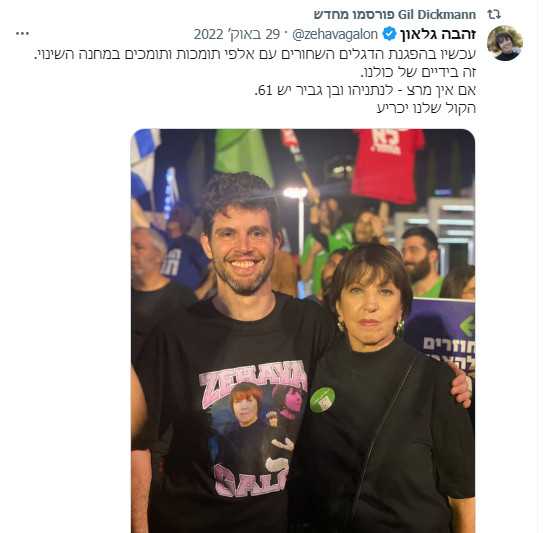Open the author's round profile picture

505,43
